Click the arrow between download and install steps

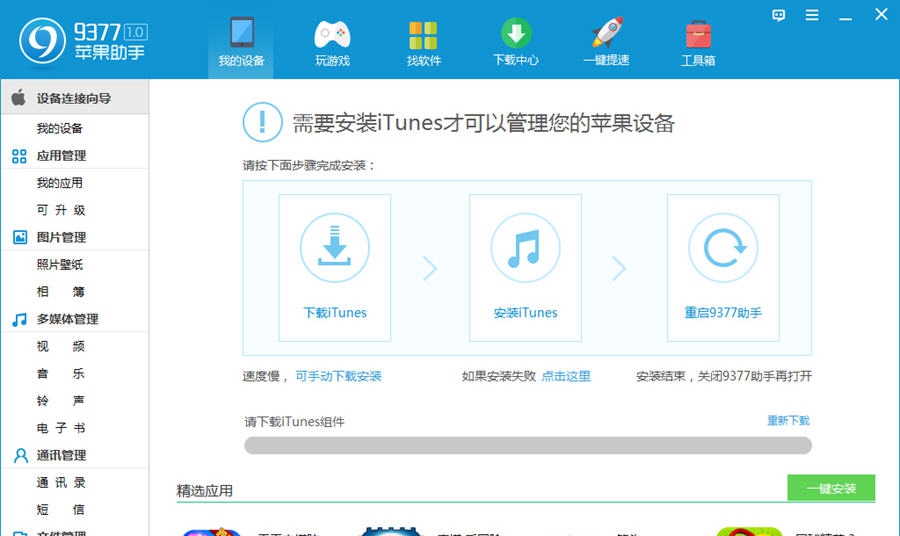point(430,268)
